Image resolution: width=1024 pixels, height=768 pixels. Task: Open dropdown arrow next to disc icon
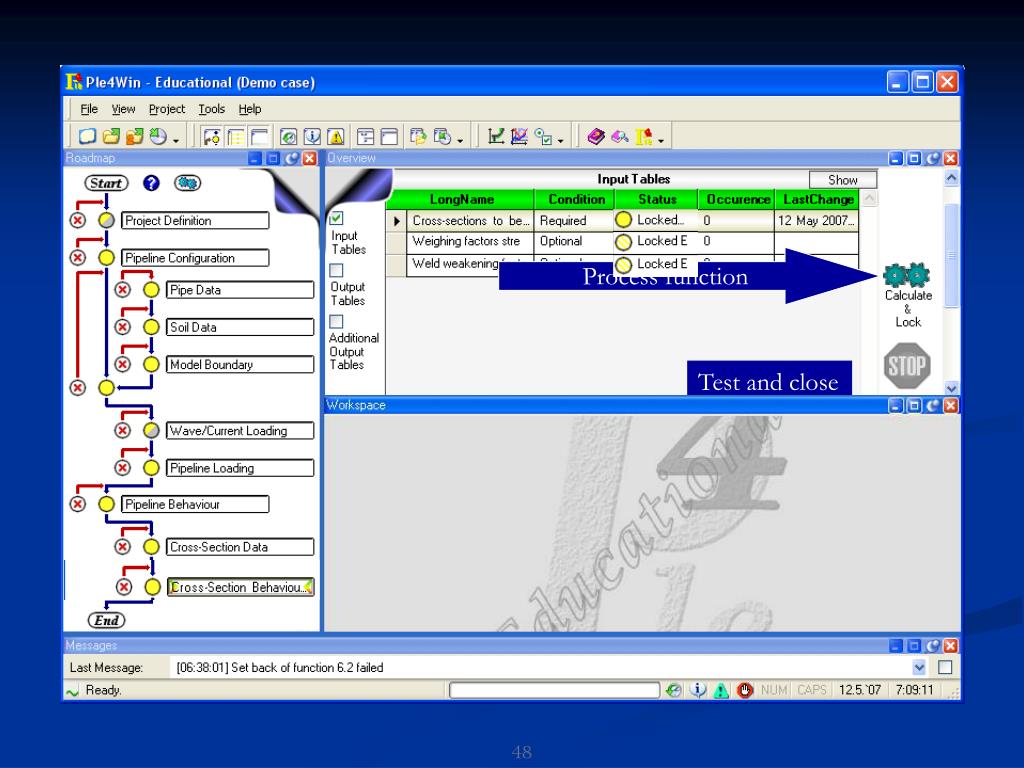(x=176, y=140)
